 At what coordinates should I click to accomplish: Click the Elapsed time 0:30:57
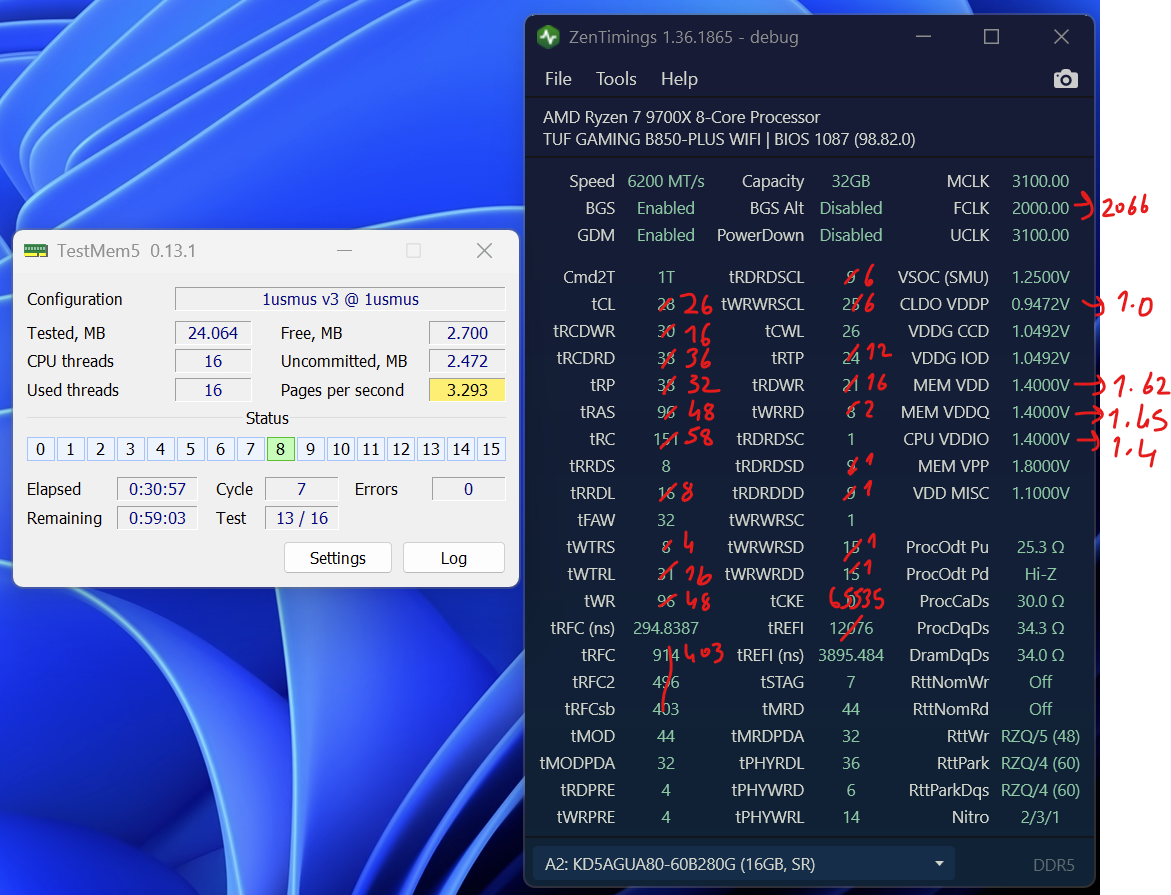tap(157, 489)
